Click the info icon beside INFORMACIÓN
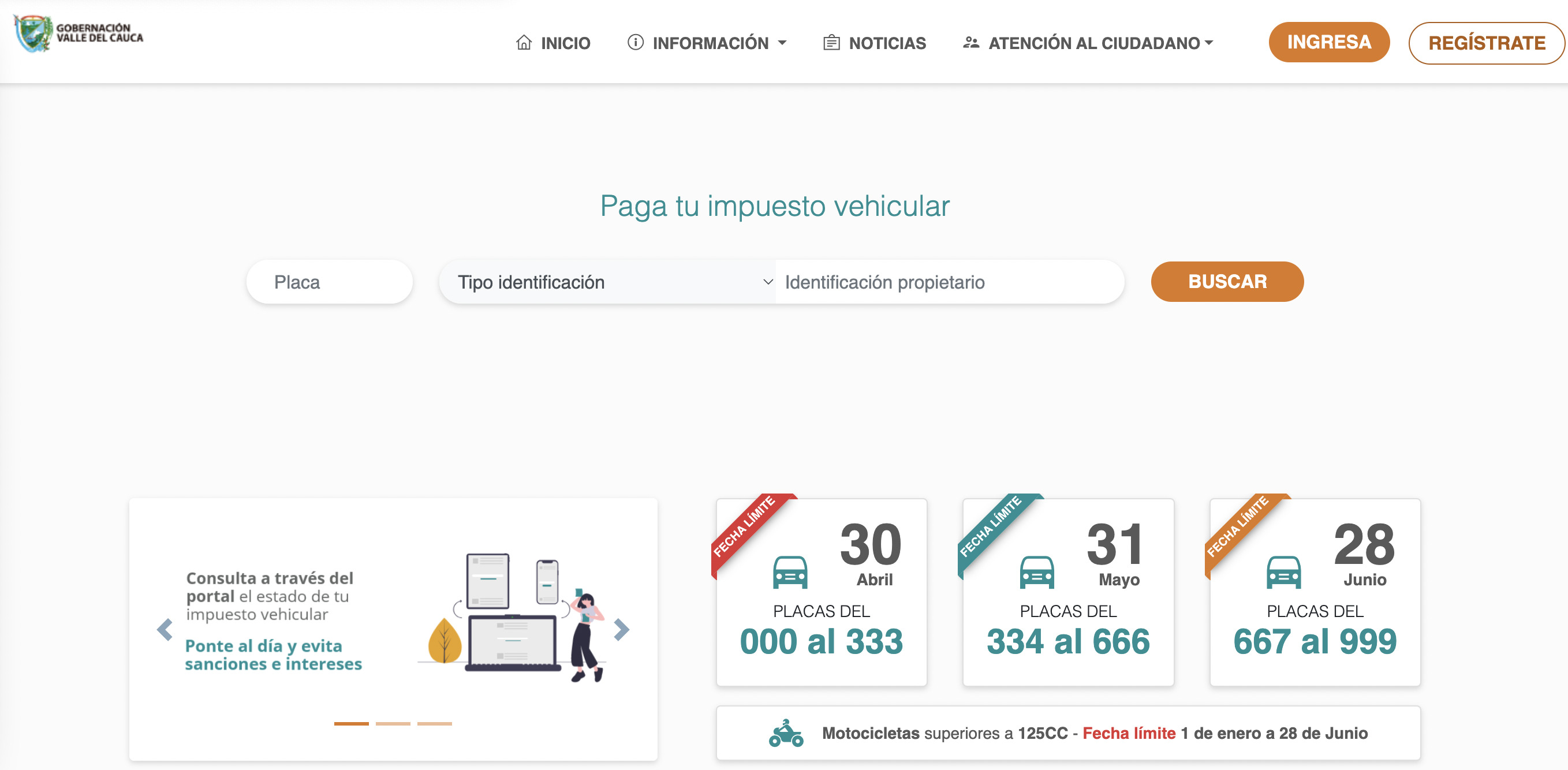This screenshot has height=770, width=1568. click(x=635, y=43)
